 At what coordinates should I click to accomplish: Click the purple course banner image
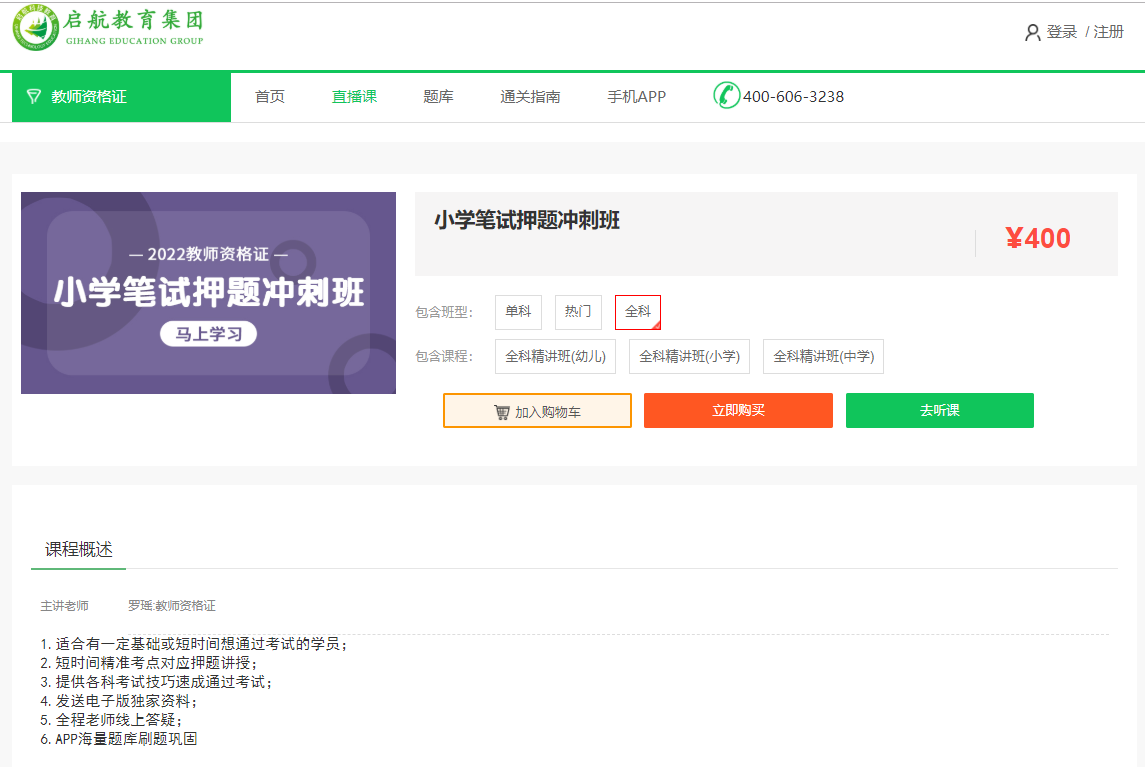click(208, 293)
